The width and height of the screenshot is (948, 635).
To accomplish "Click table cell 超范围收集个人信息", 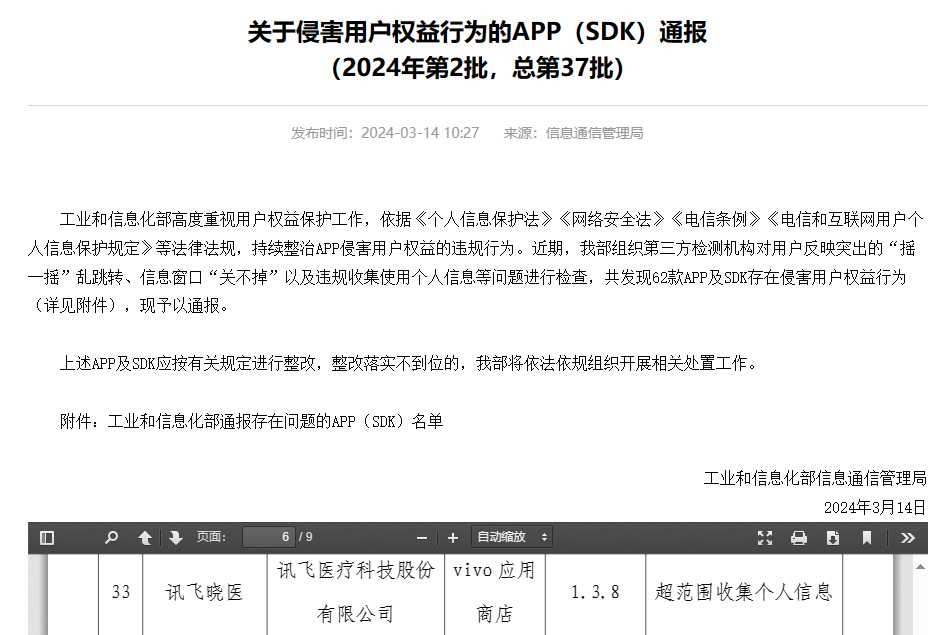I will tap(744, 592).
